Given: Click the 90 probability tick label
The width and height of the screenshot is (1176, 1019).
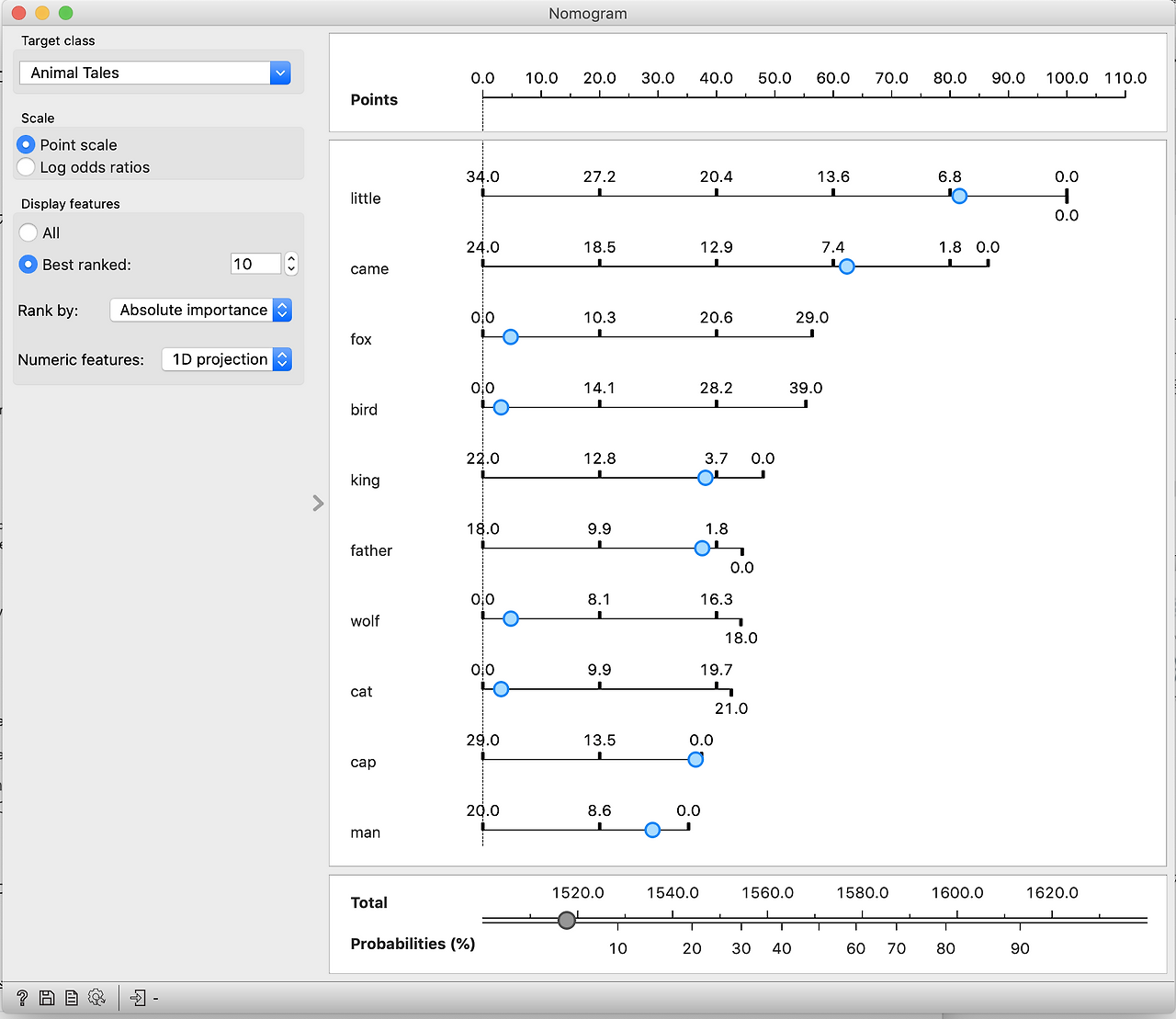Looking at the screenshot, I should coord(1020,948).
